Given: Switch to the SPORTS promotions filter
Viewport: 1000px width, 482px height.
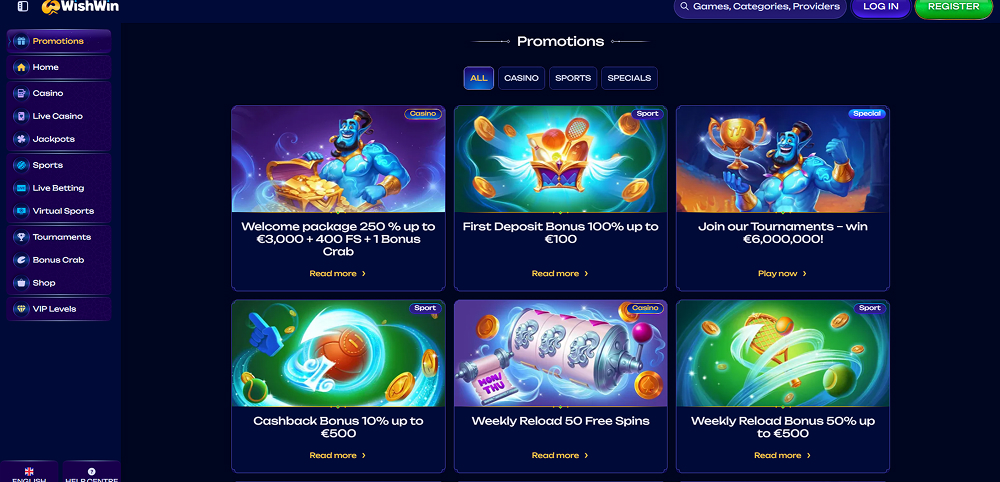Looking at the screenshot, I should [x=573, y=78].
